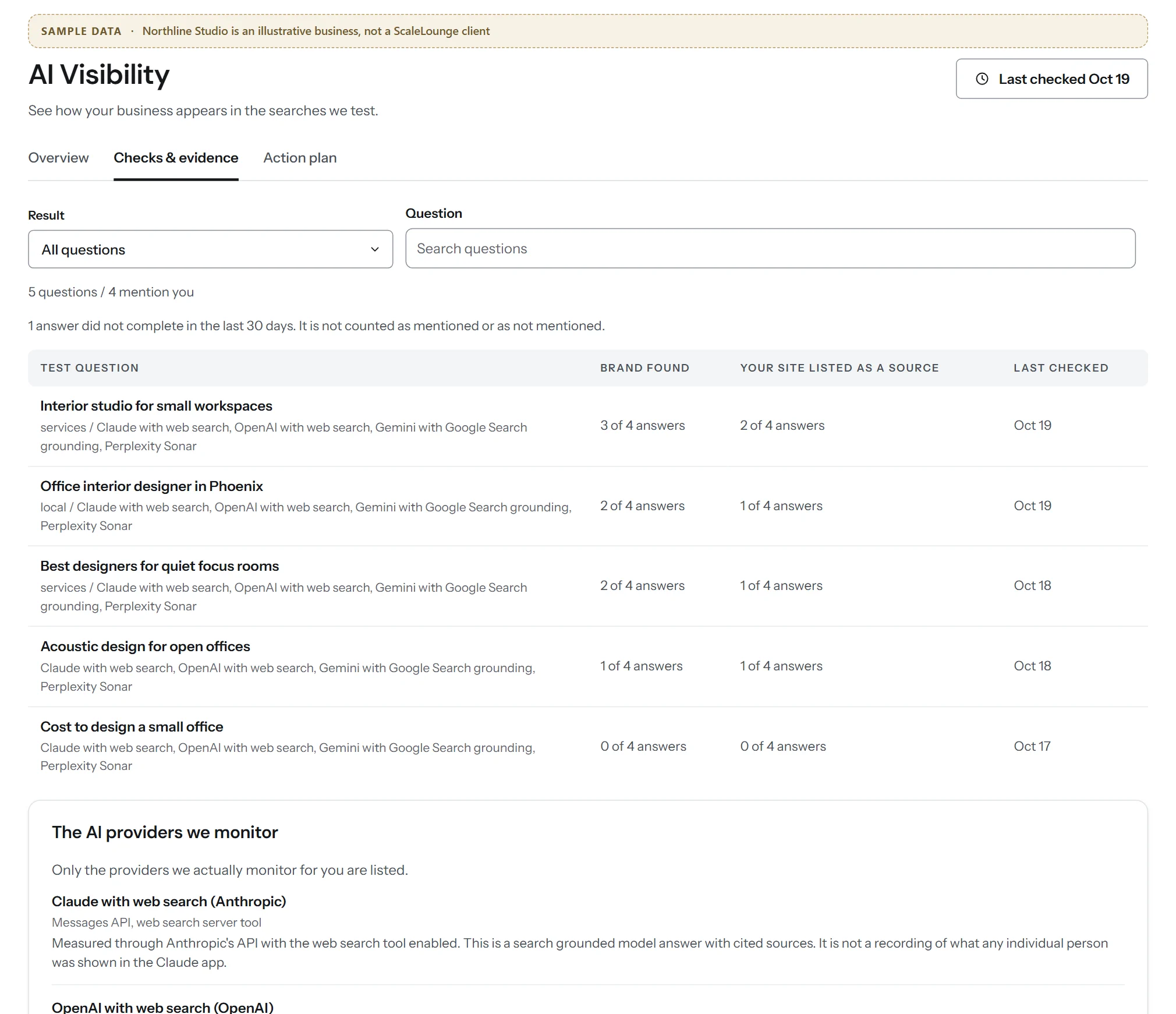Open Cost to design a small office
This screenshot has height=1014, width=1176.
tap(132, 727)
